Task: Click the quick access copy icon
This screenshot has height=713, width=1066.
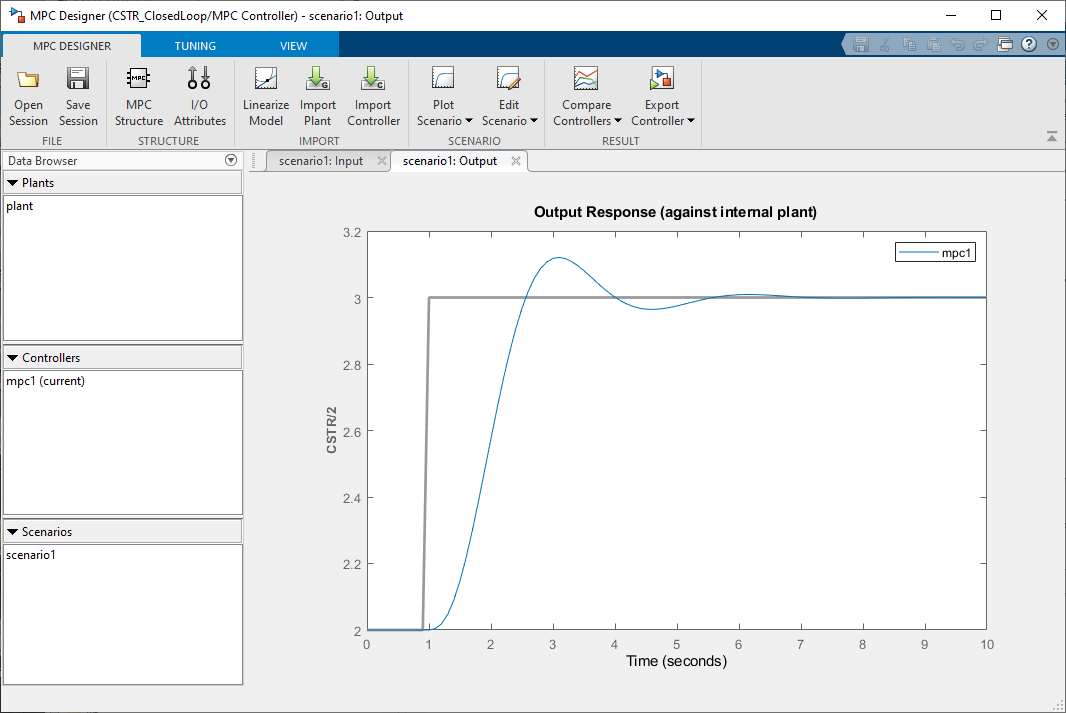Action: [x=909, y=45]
